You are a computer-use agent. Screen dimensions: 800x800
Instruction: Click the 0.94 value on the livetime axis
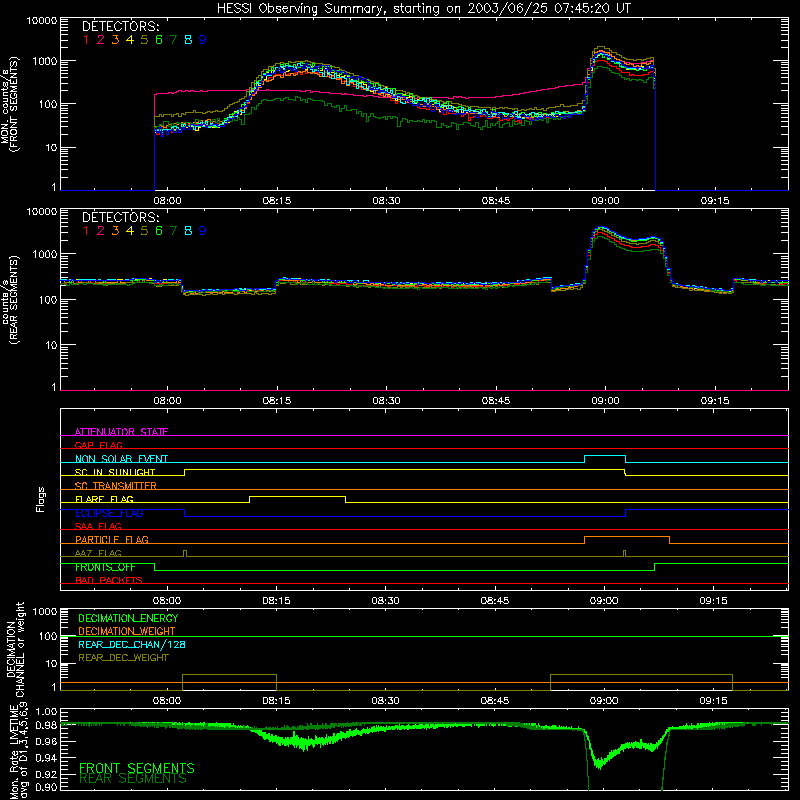coord(46,758)
